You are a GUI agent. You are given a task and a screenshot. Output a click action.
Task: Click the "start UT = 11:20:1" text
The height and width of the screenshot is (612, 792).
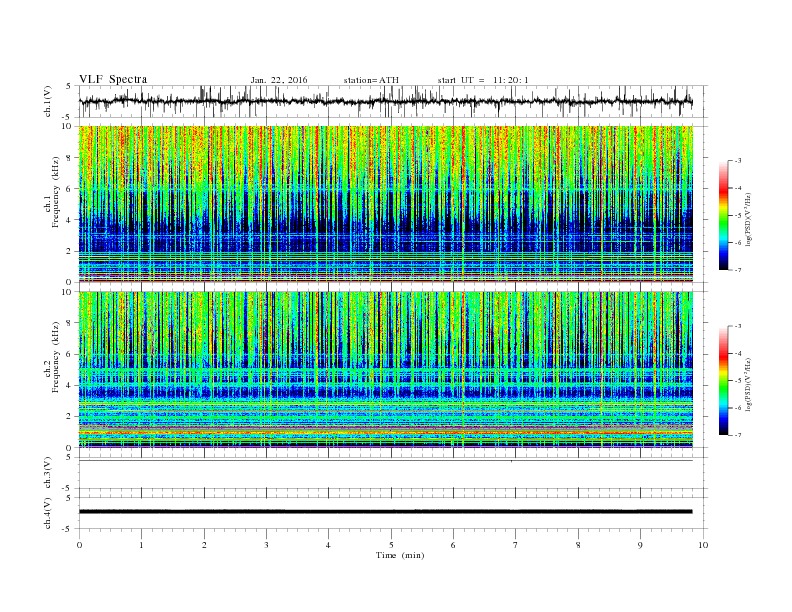click(x=483, y=80)
